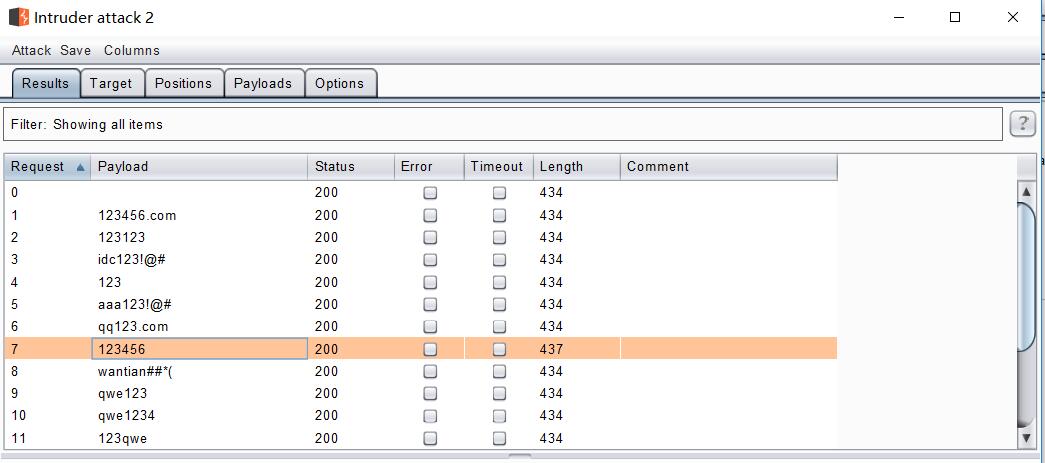The image size is (1045, 463).
Task: Click the Comment cell of request 7
Action: (728, 349)
